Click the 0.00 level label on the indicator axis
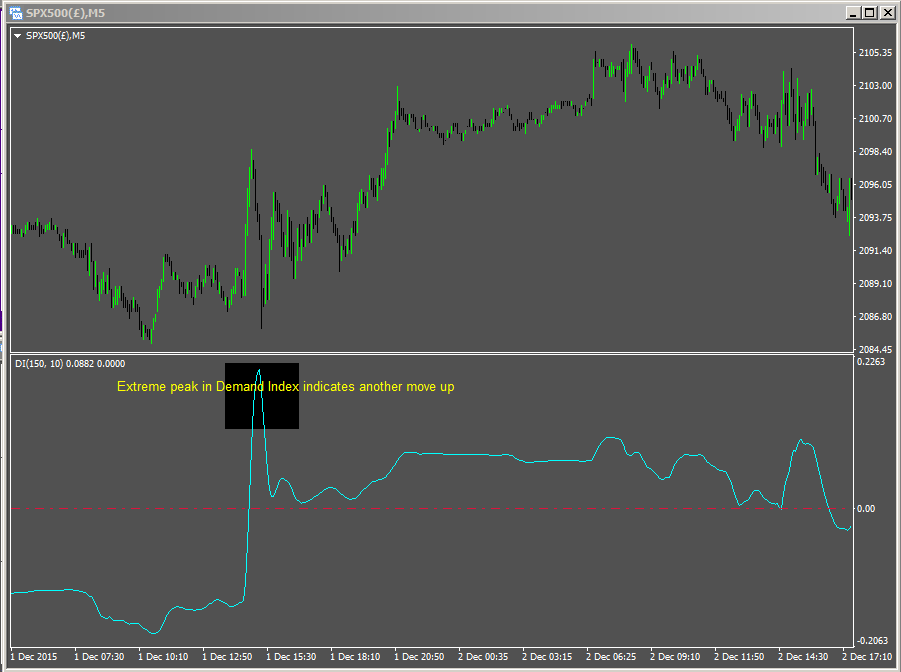 point(866,508)
